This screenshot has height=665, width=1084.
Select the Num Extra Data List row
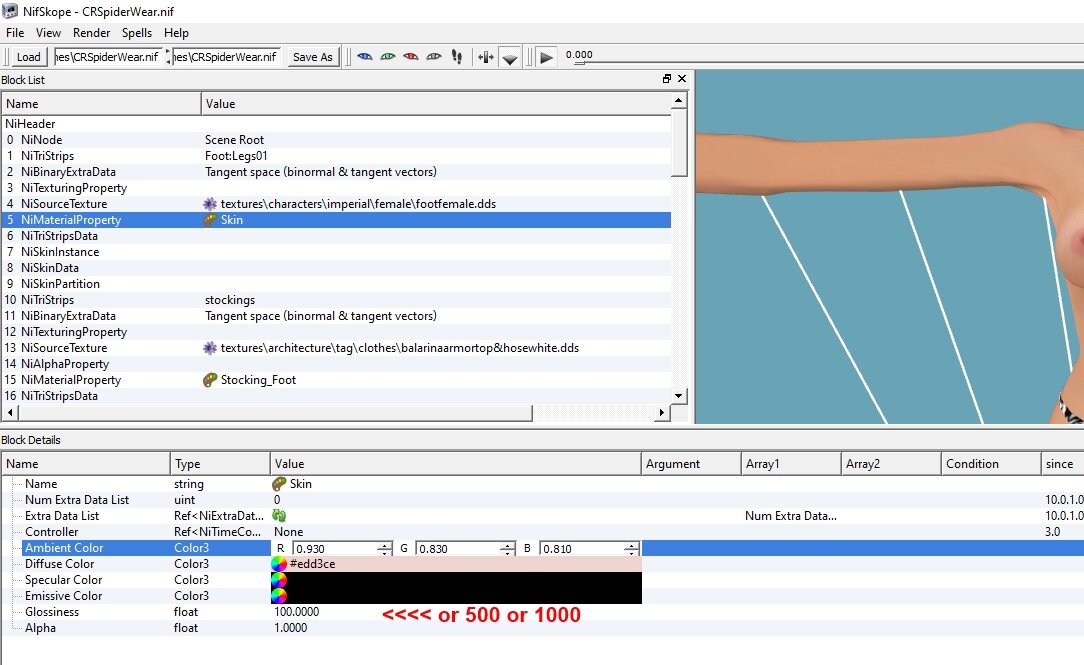pyautogui.click(x=542, y=500)
